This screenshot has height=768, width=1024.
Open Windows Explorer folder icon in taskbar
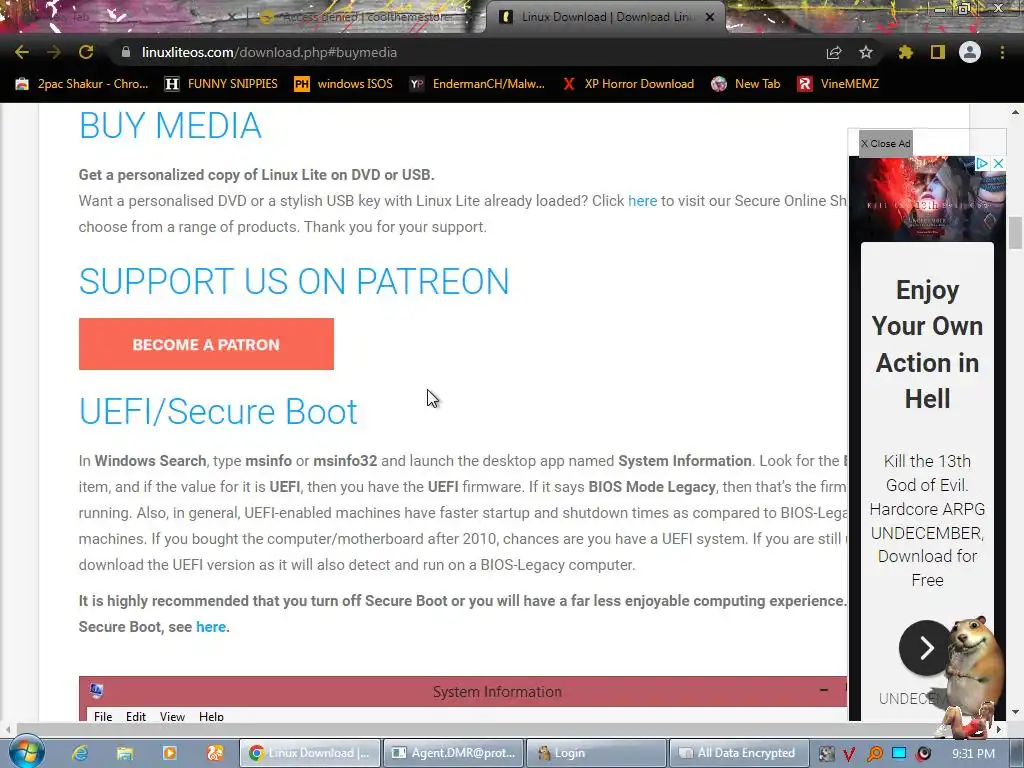(125, 753)
